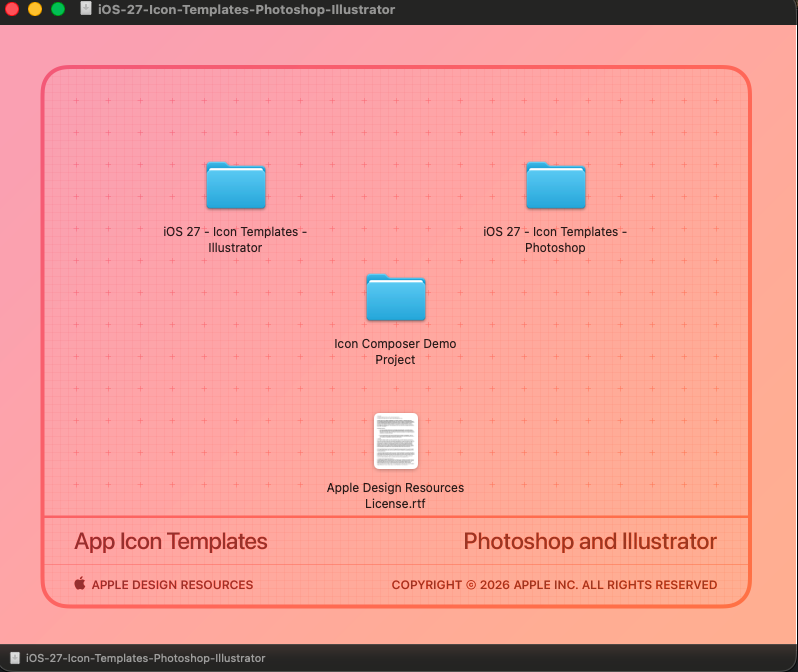Select the iOS 27 Icon Templates Illustrator folder icon
The height and width of the screenshot is (672, 798).
(x=236, y=186)
